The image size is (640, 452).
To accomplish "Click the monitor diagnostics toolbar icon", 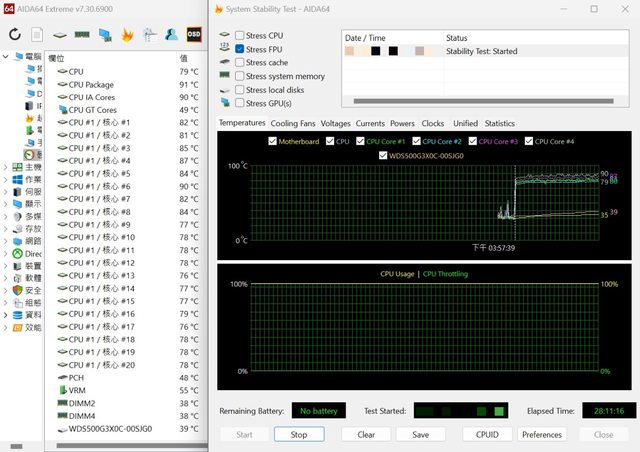I will [104, 34].
